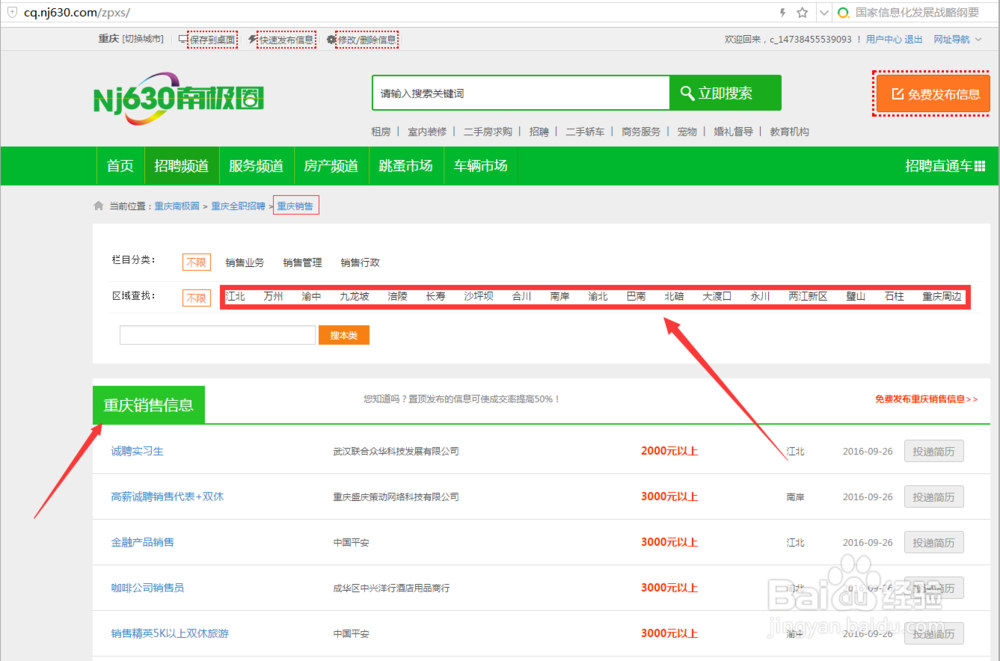Screen dimensions: 1000x661
Task: Open the gear icon for 修改/删除信息
Action: pyautogui.click(x=332, y=37)
